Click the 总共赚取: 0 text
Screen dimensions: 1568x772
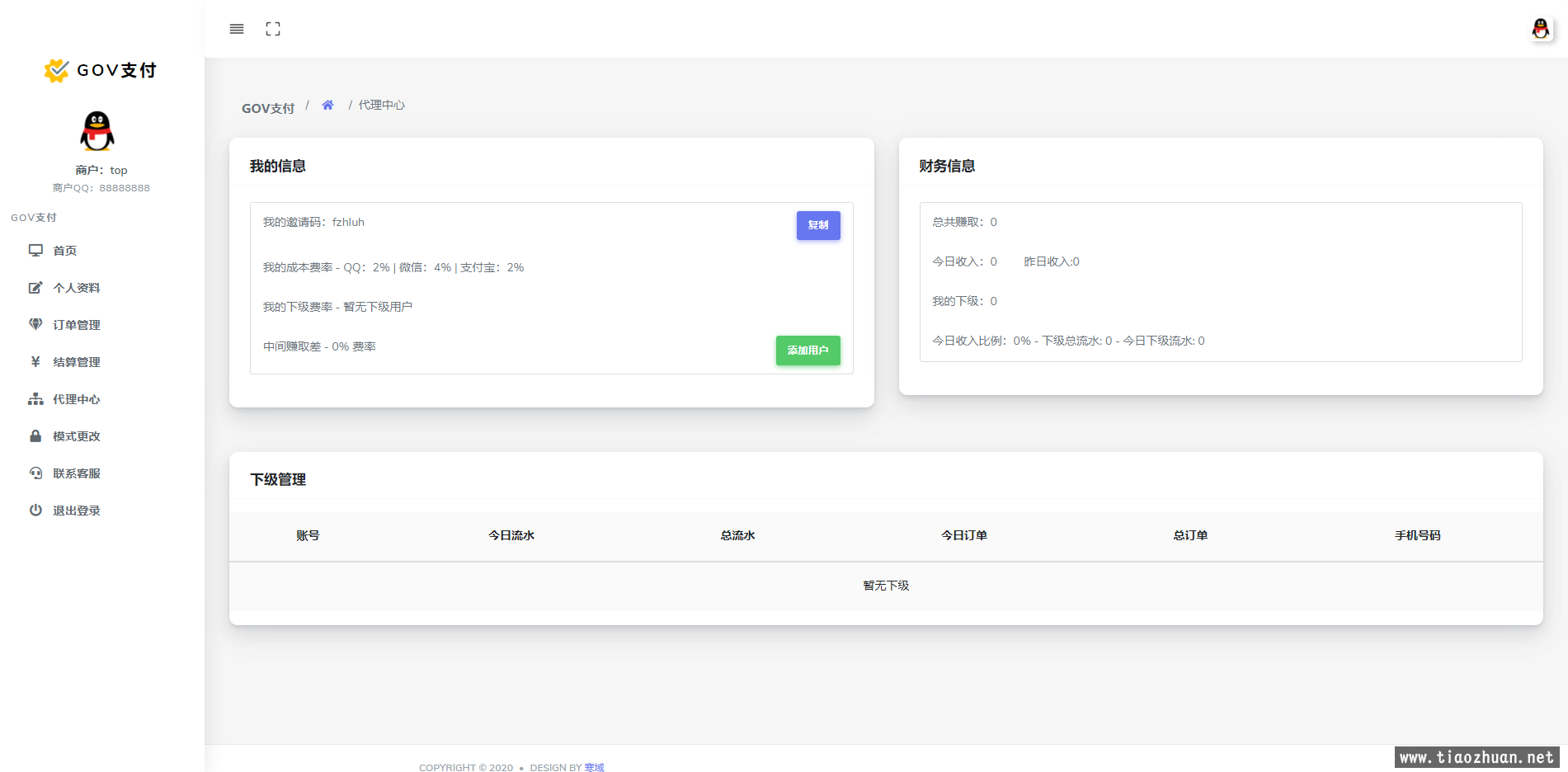[x=964, y=222]
